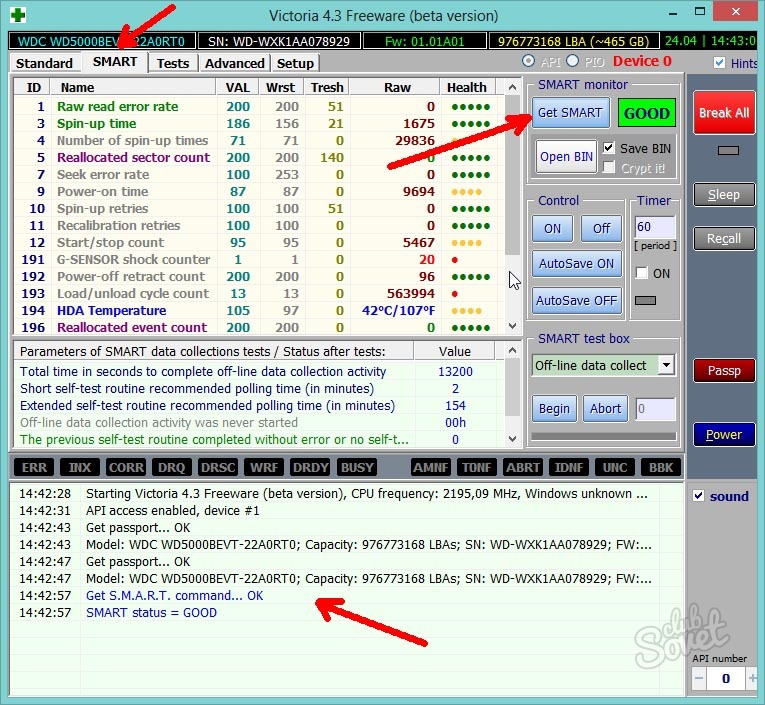This screenshot has width=765, height=705.
Task: Click the DRDY status indicator
Action: [311, 467]
